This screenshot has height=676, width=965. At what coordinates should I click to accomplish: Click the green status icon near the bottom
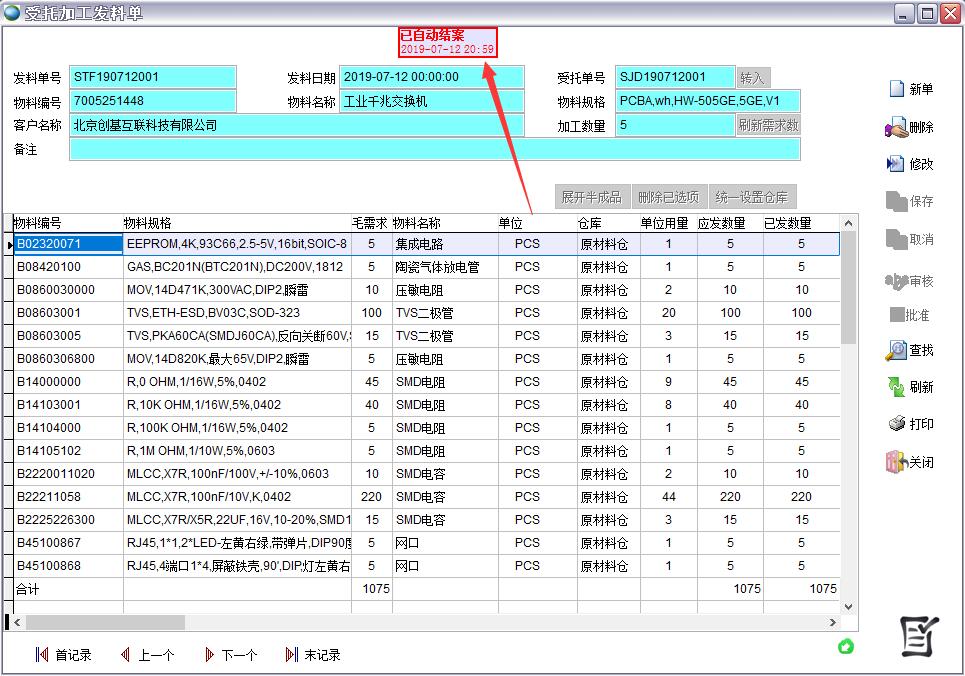coord(846,648)
